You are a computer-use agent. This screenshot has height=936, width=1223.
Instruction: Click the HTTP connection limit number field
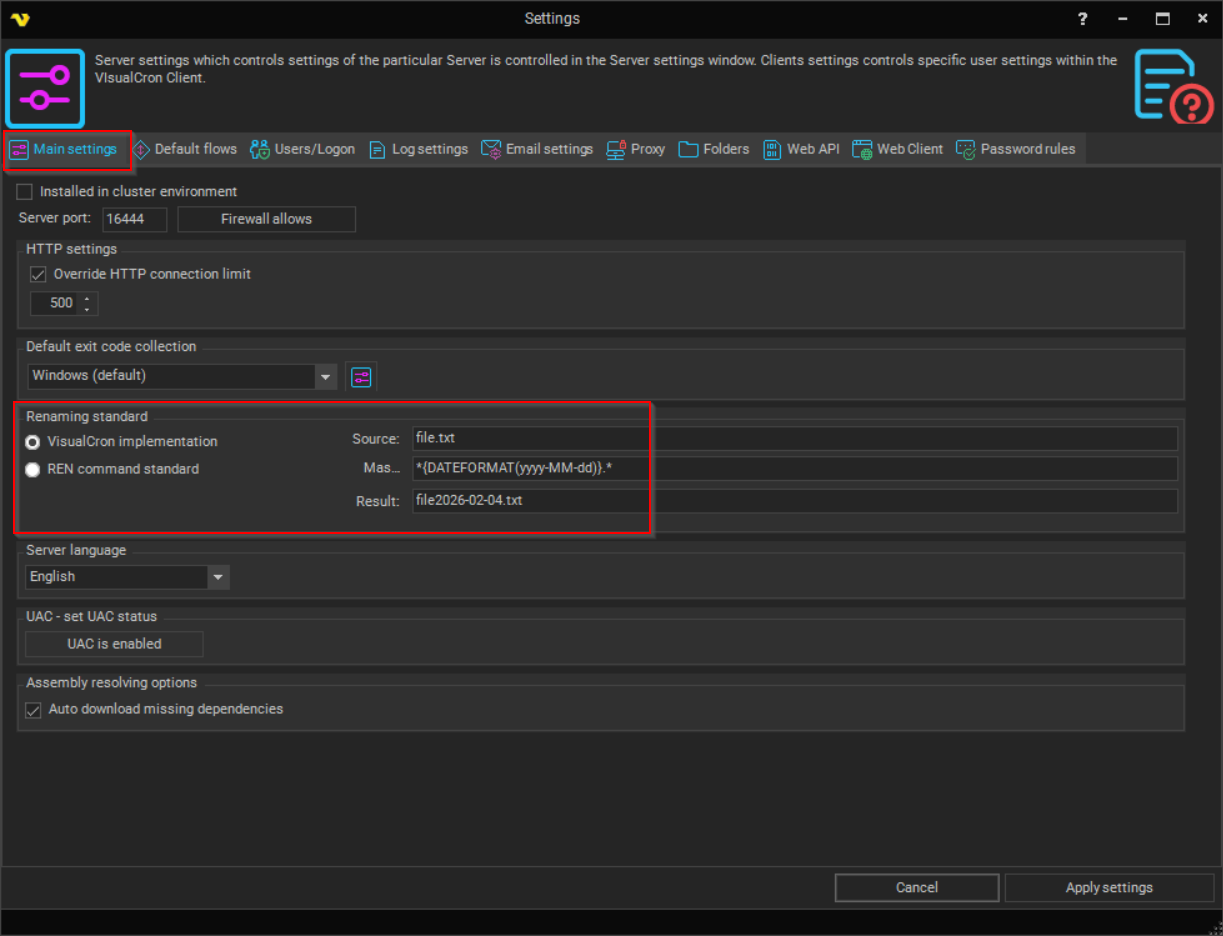(56, 303)
